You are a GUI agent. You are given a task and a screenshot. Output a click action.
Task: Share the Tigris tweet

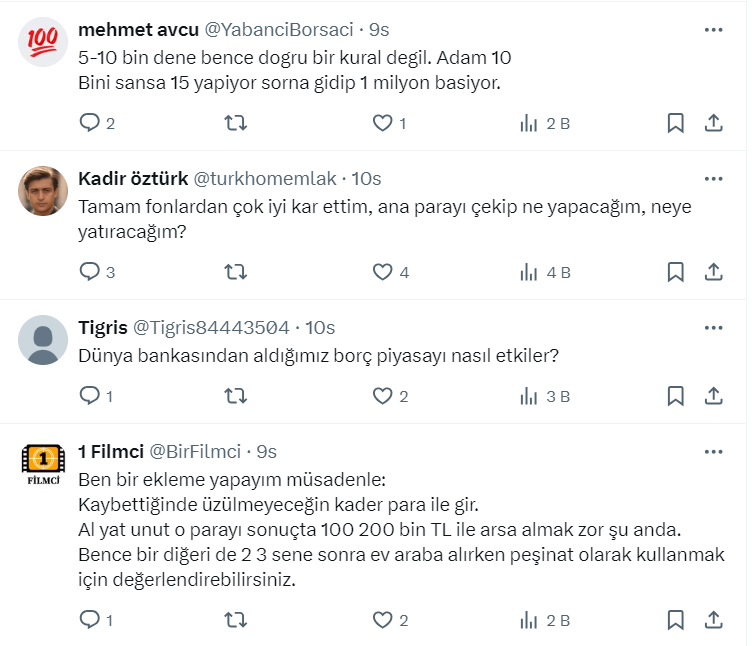[x=714, y=396]
